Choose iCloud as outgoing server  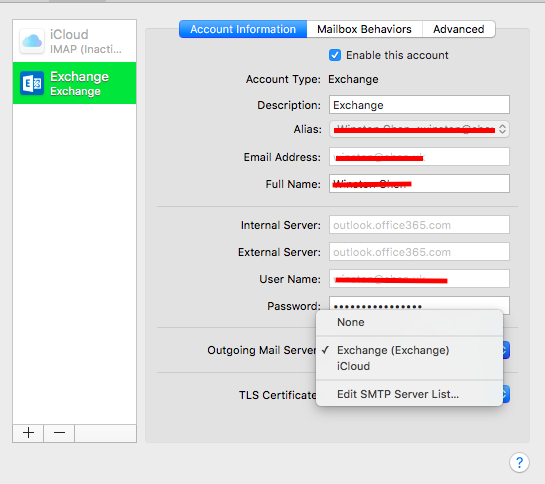point(409,366)
